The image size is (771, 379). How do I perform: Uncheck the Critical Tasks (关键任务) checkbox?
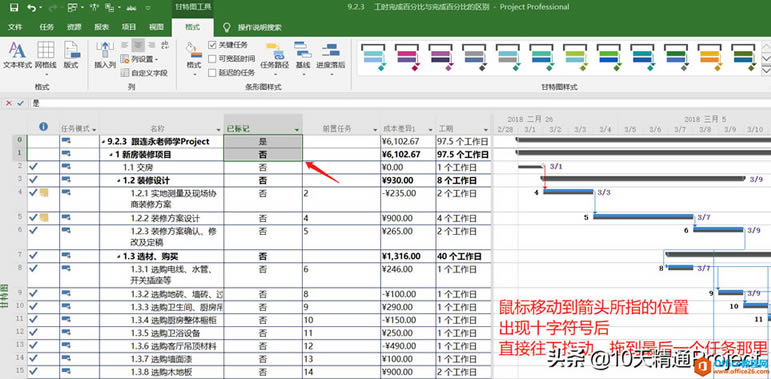click(x=212, y=45)
